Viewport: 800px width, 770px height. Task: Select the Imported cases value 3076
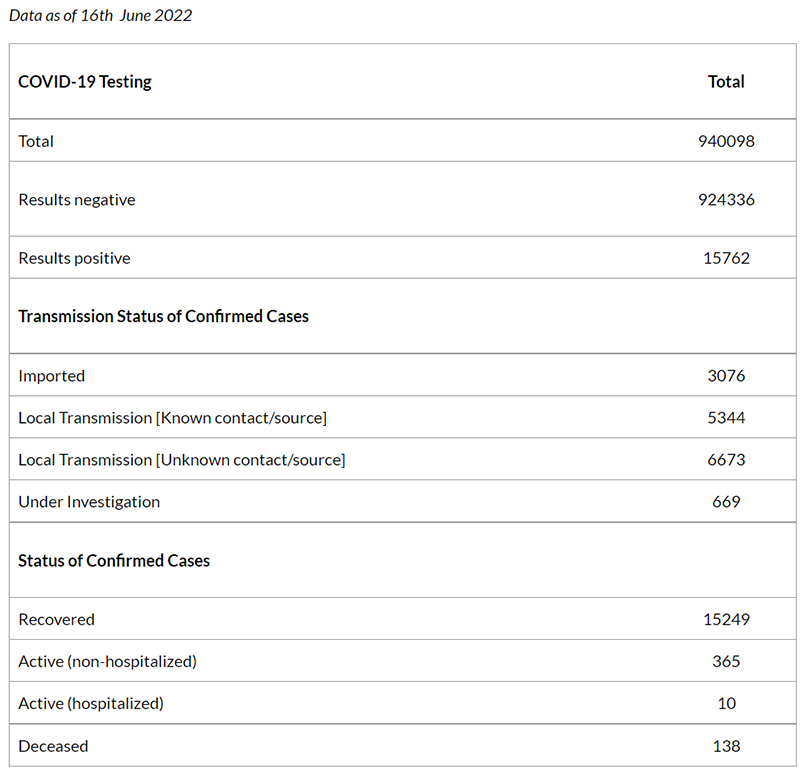(x=726, y=376)
